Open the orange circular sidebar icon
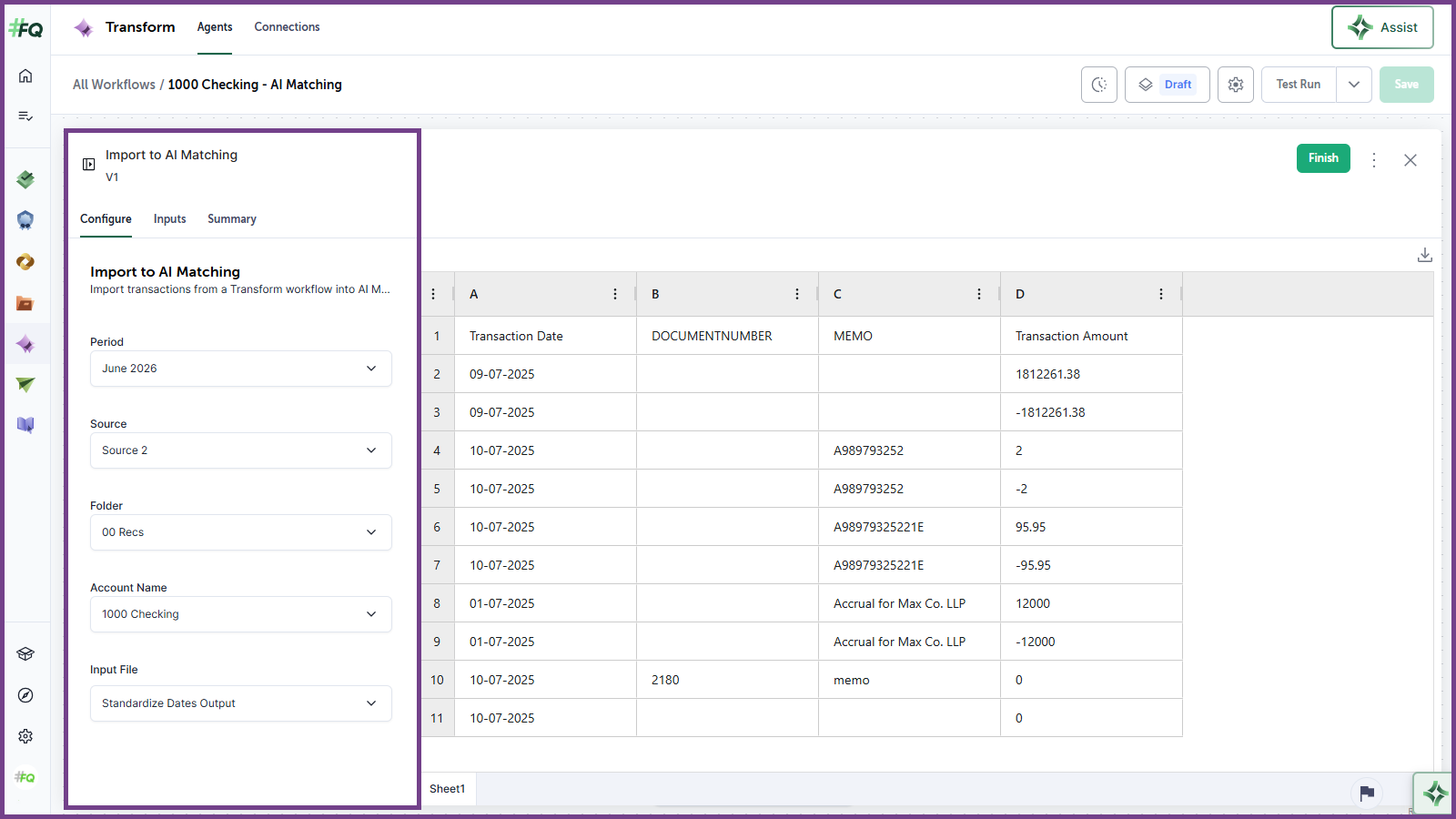The height and width of the screenshot is (819, 1456). point(25,262)
